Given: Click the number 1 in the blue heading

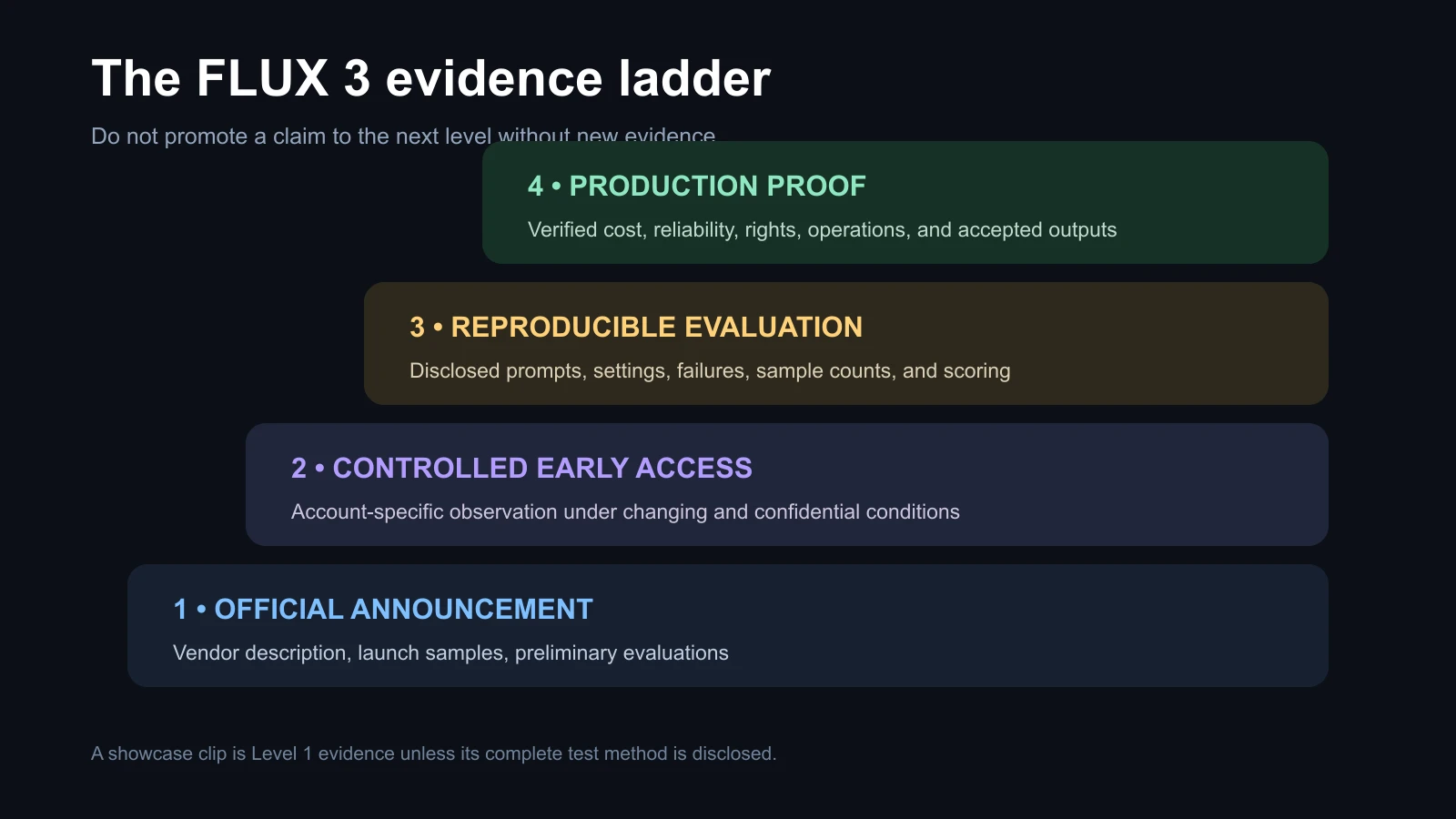Looking at the screenshot, I should pyautogui.click(x=180, y=609).
